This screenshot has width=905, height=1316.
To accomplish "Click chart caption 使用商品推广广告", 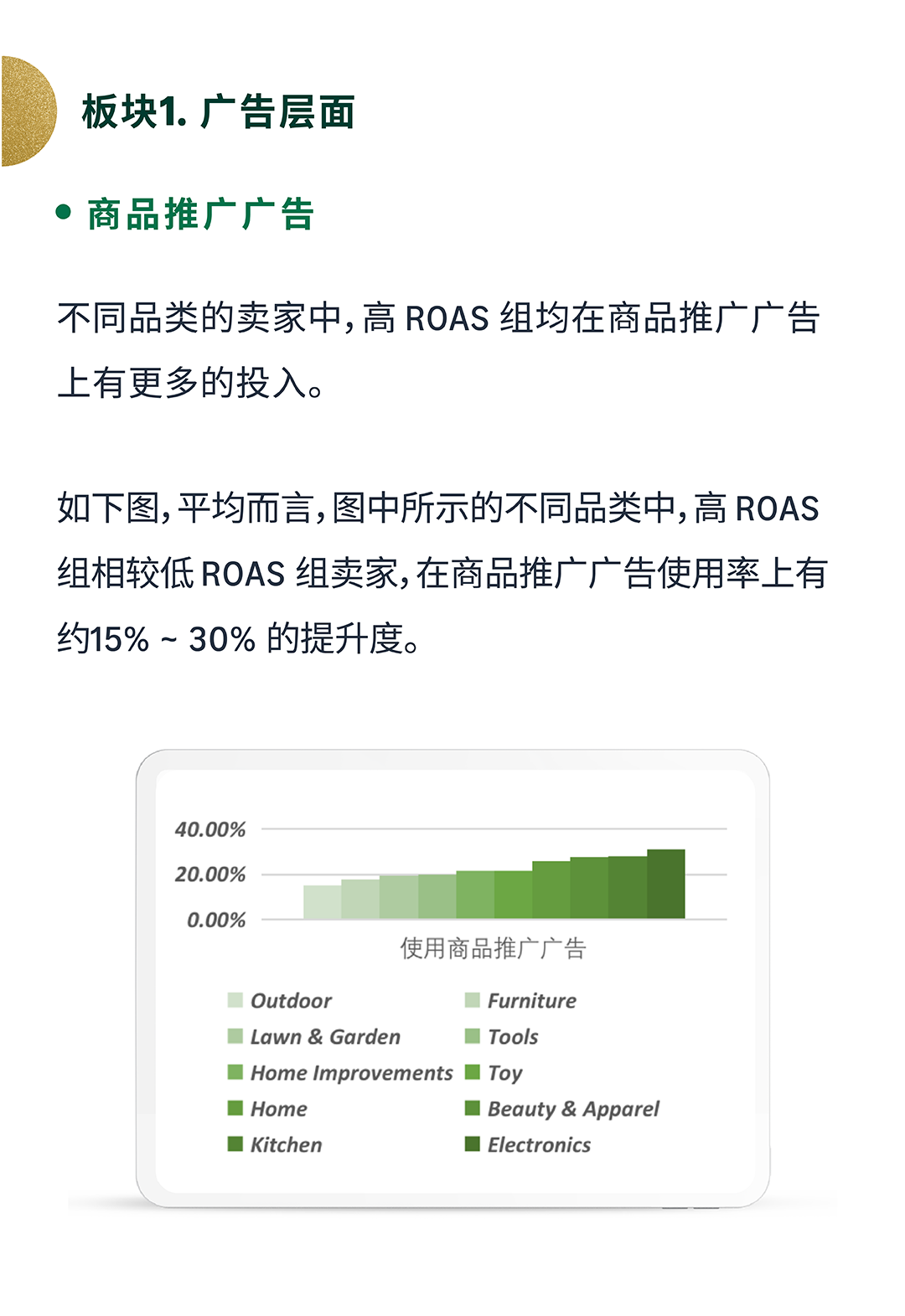I will [x=494, y=948].
